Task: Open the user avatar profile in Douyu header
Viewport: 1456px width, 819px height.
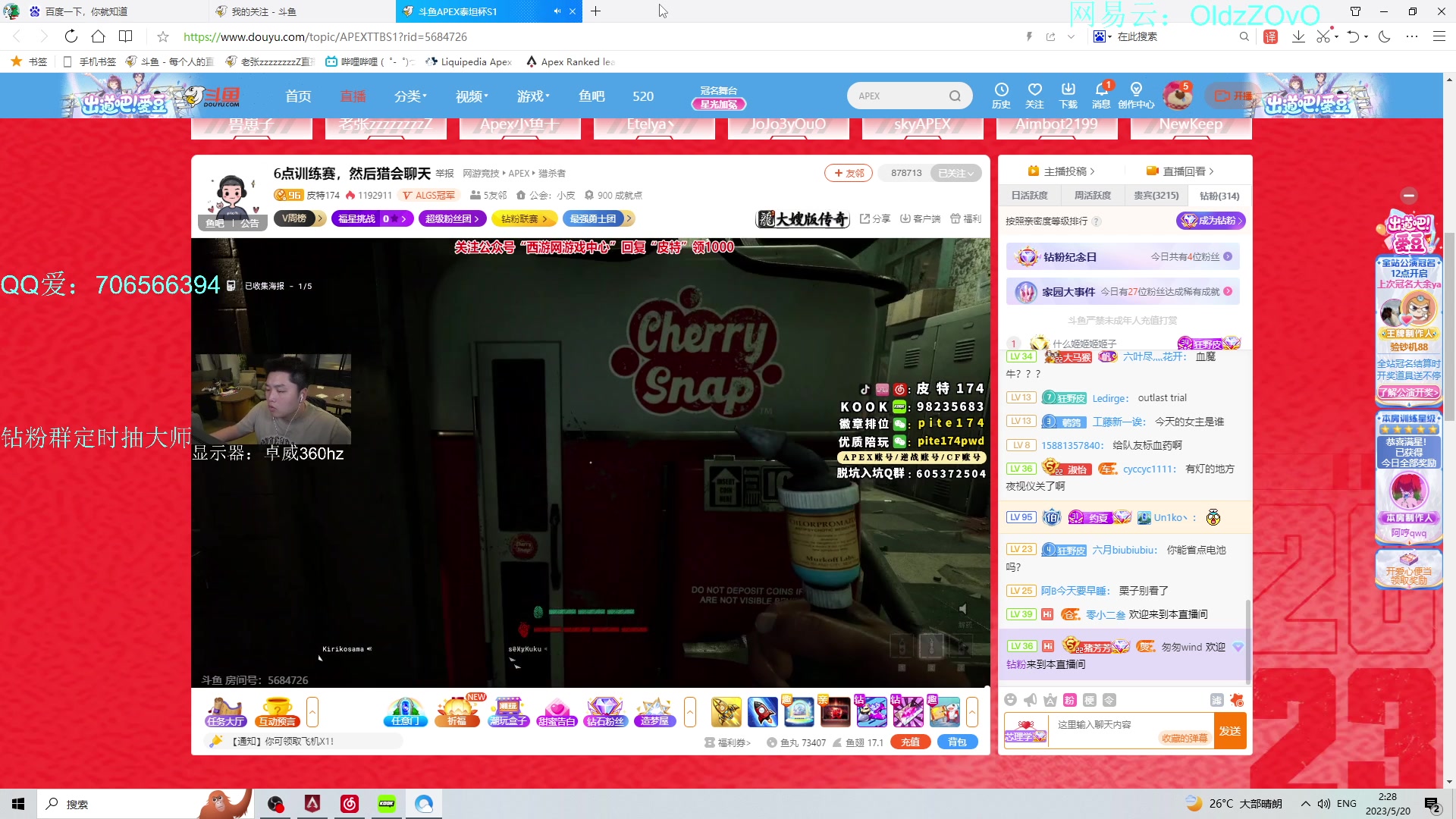Action: click(1177, 96)
